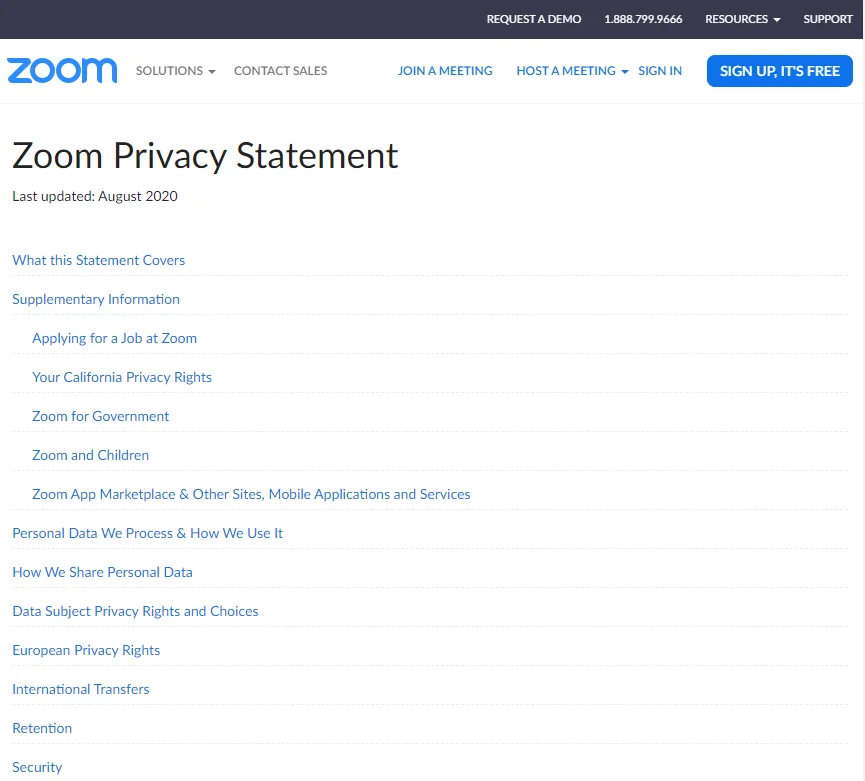The width and height of the screenshot is (865, 781).
Task: Click the Zoom Privacy Statement heading
Action: tap(205, 156)
